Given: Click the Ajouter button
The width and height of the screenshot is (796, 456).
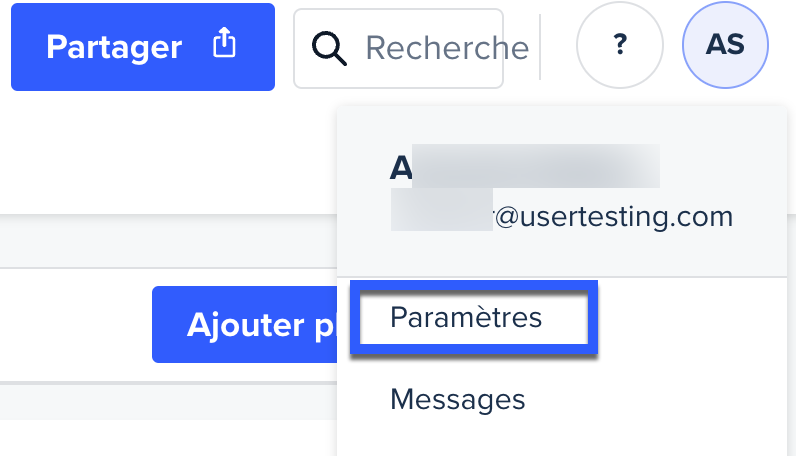Looking at the screenshot, I should 245,325.
